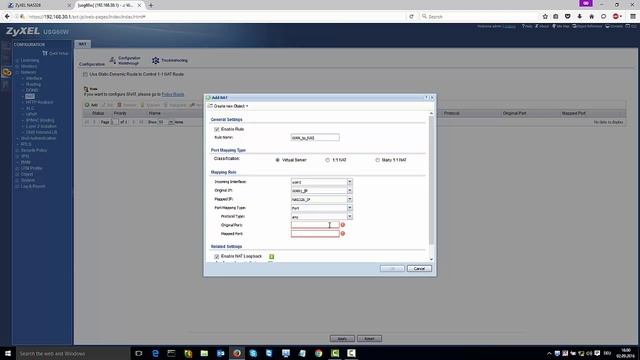
Task: Open the Create new Object dropdown
Action: [x=228, y=106]
